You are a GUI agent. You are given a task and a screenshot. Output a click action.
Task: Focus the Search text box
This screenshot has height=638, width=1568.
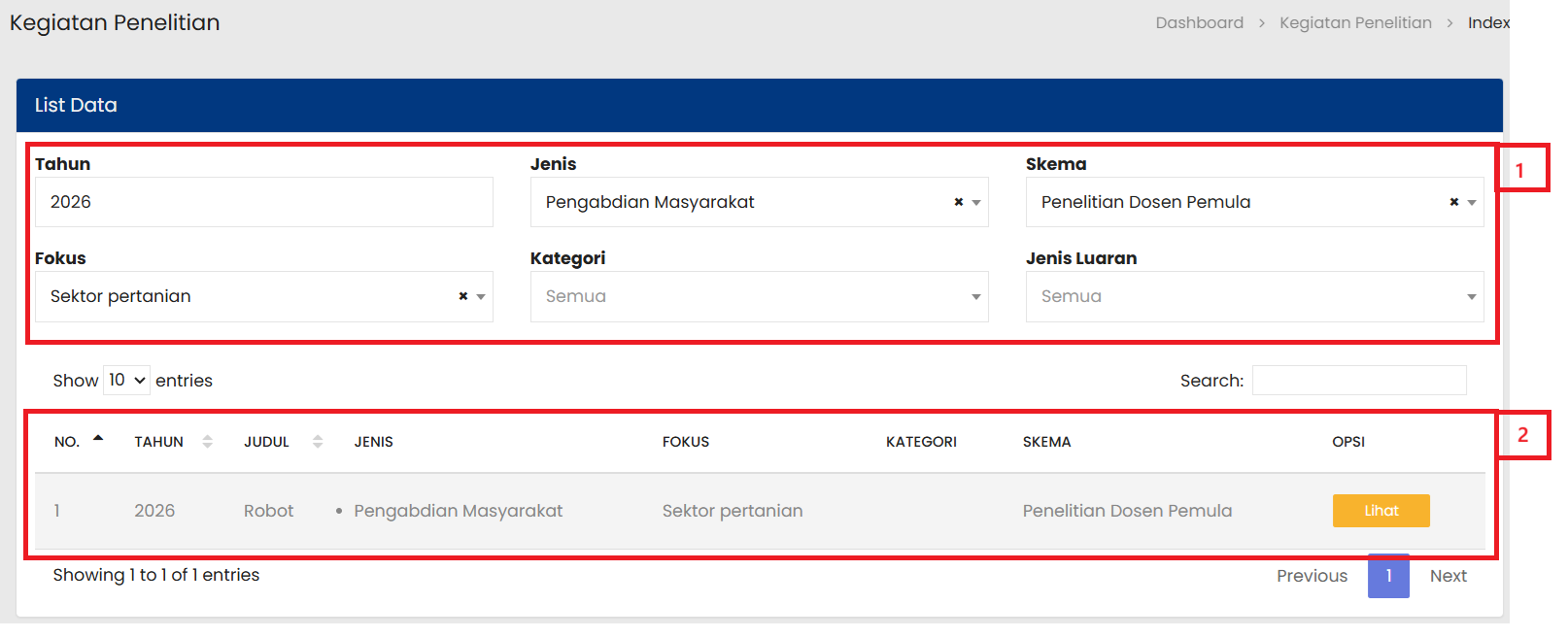pyautogui.click(x=1358, y=380)
